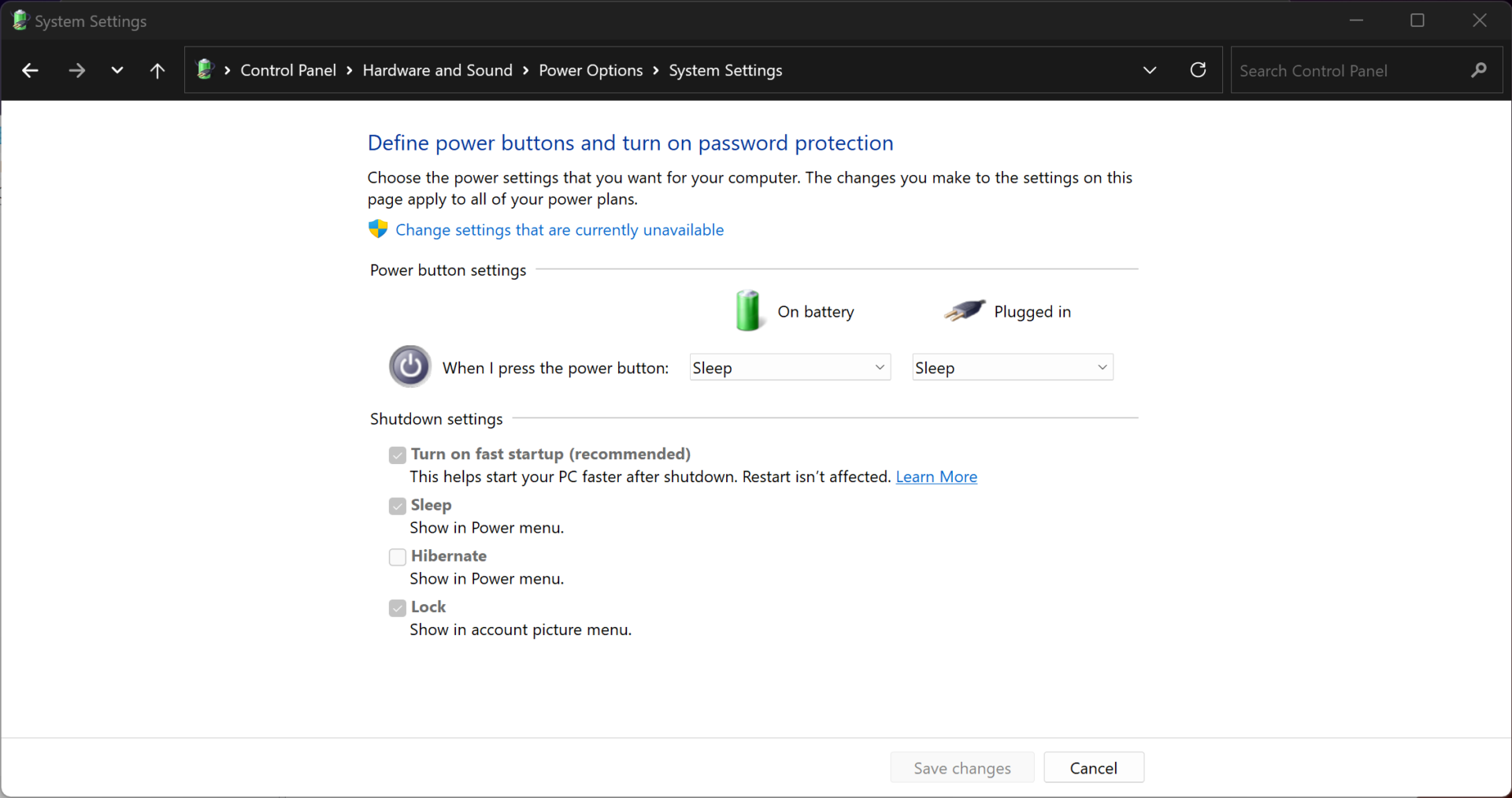Navigate to Hardware and Sound breadcrumb

437,70
